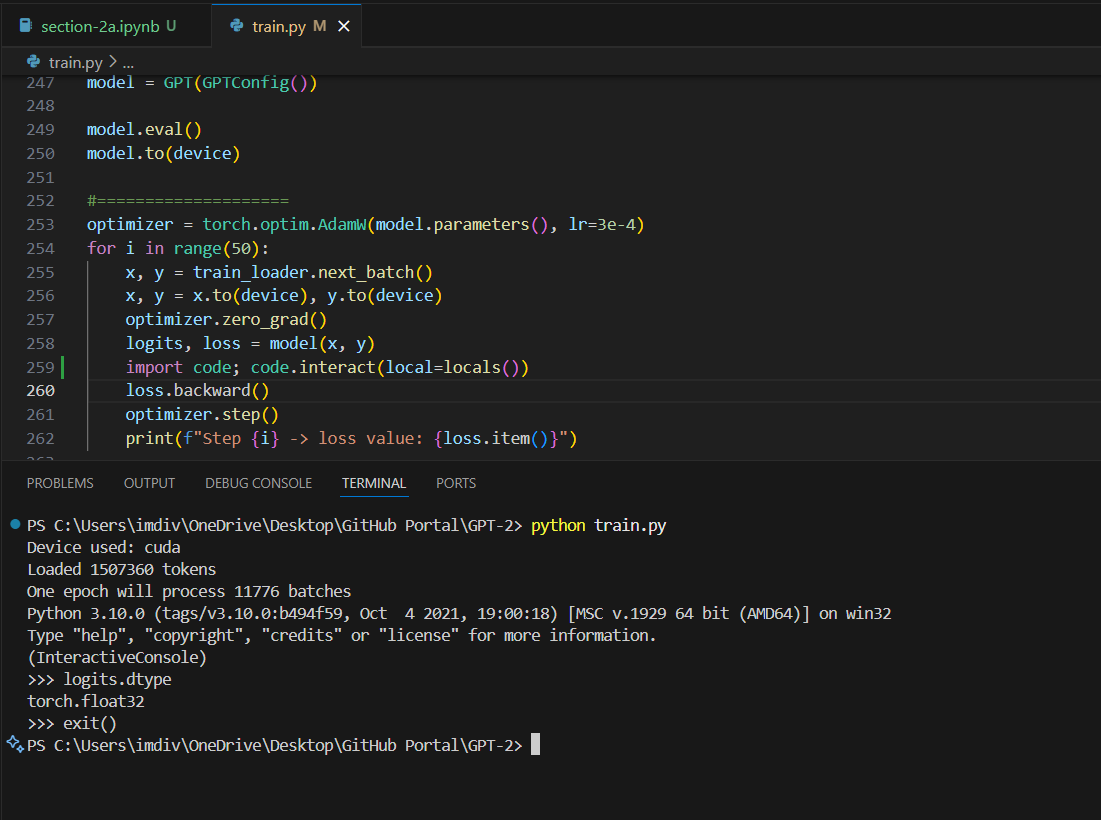This screenshot has width=1101, height=820.
Task: Place cursor on 'model.to(device)' line
Action: click(x=163, y=154)
